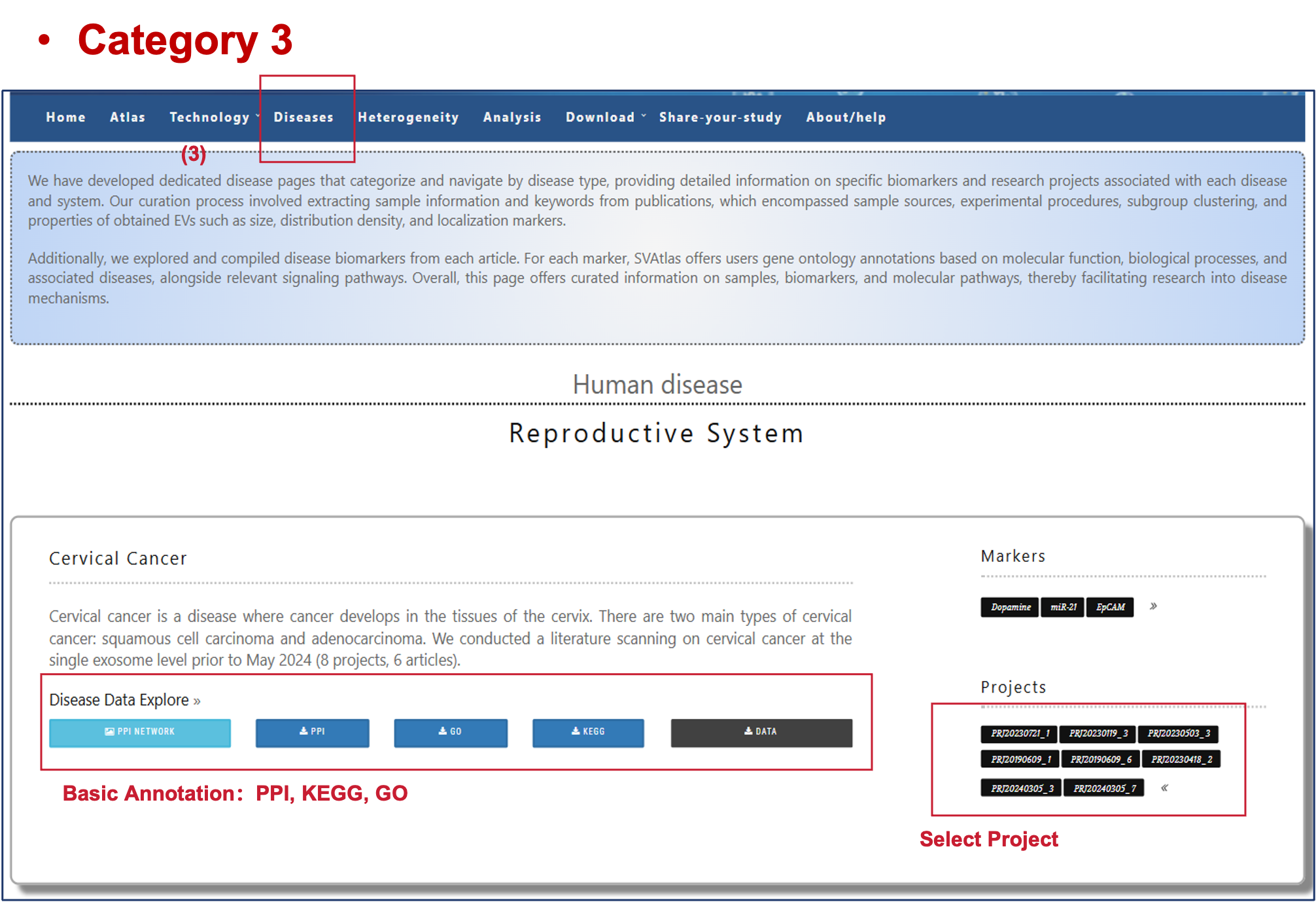Go to the Heterogeneity page
Image resolution: width=1316 pixels, height=902 pixels.
click(x=408, y=117)
